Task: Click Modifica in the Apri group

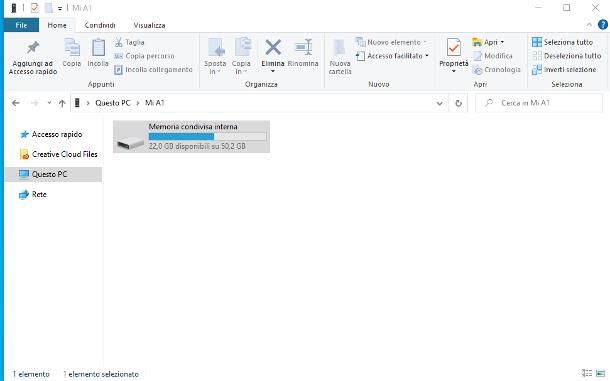Action: point(493,56)
